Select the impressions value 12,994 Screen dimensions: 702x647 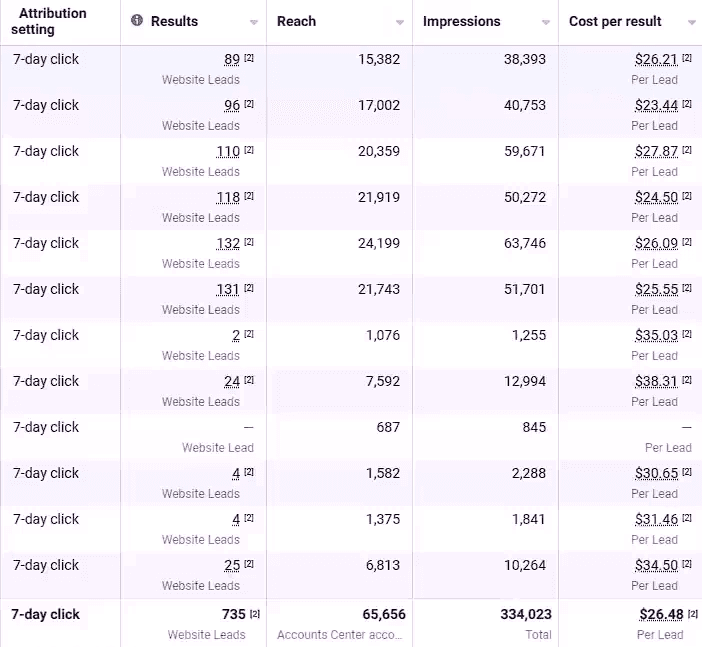pos(525,381)
